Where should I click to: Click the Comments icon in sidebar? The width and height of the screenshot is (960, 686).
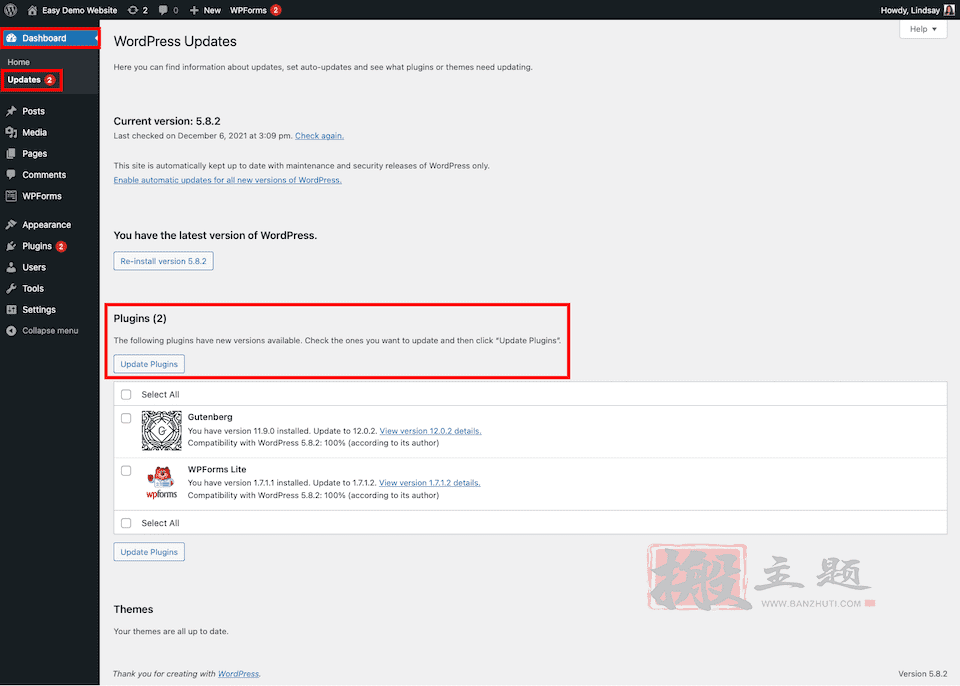point(11,175)
